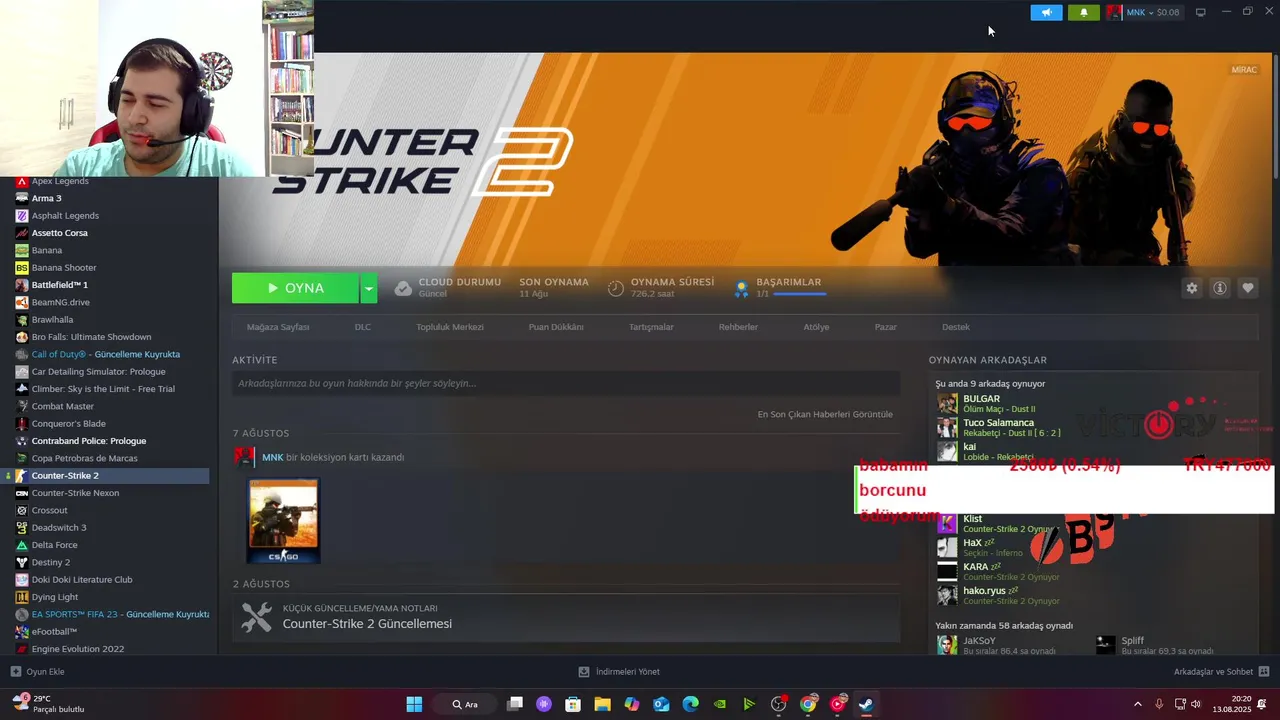The width and height of the screenshot is (1280, 720).
Task: Select Arma 3 in library list
Action: point(46,198)
